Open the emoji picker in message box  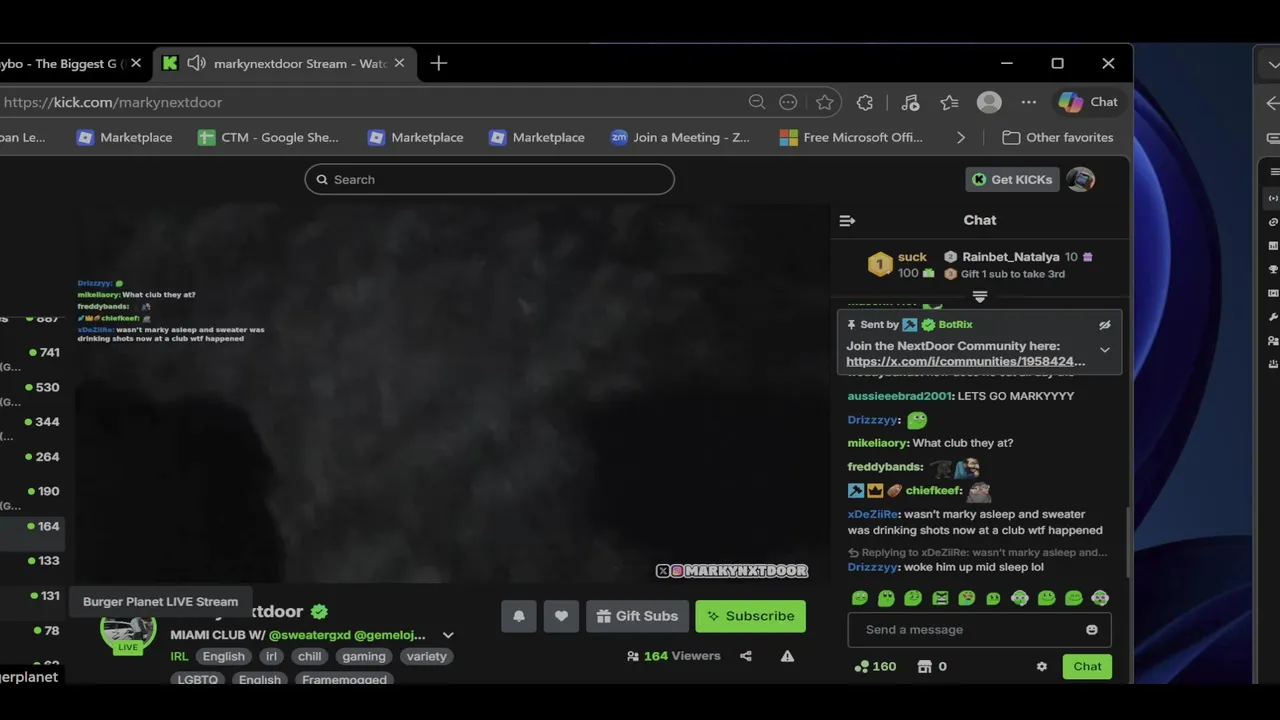1092,630
